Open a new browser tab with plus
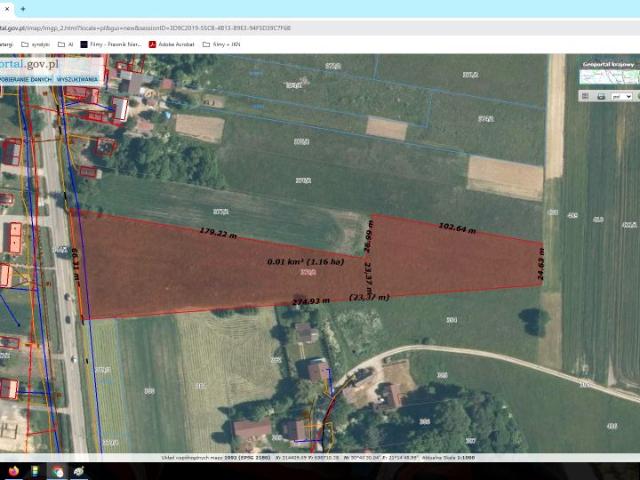This screenshot has width=640, height=480. click(23, 9)
